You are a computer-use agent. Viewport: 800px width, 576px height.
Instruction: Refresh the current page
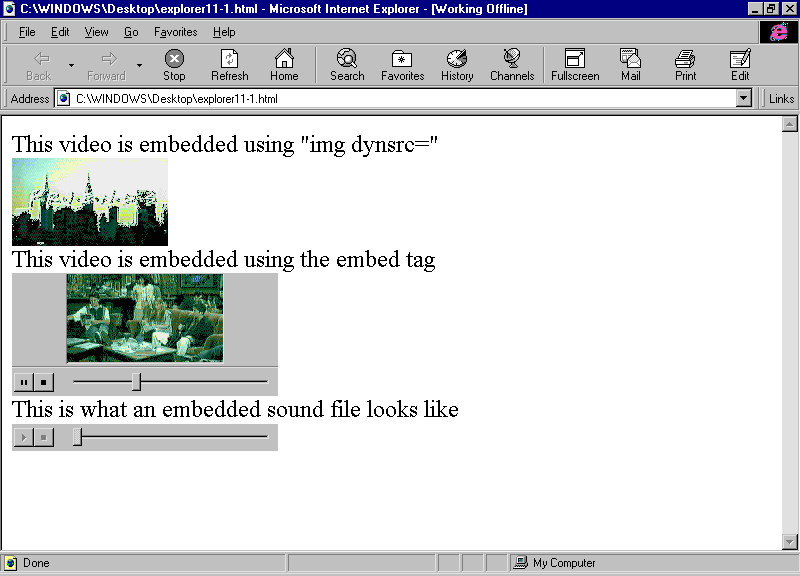229,64
